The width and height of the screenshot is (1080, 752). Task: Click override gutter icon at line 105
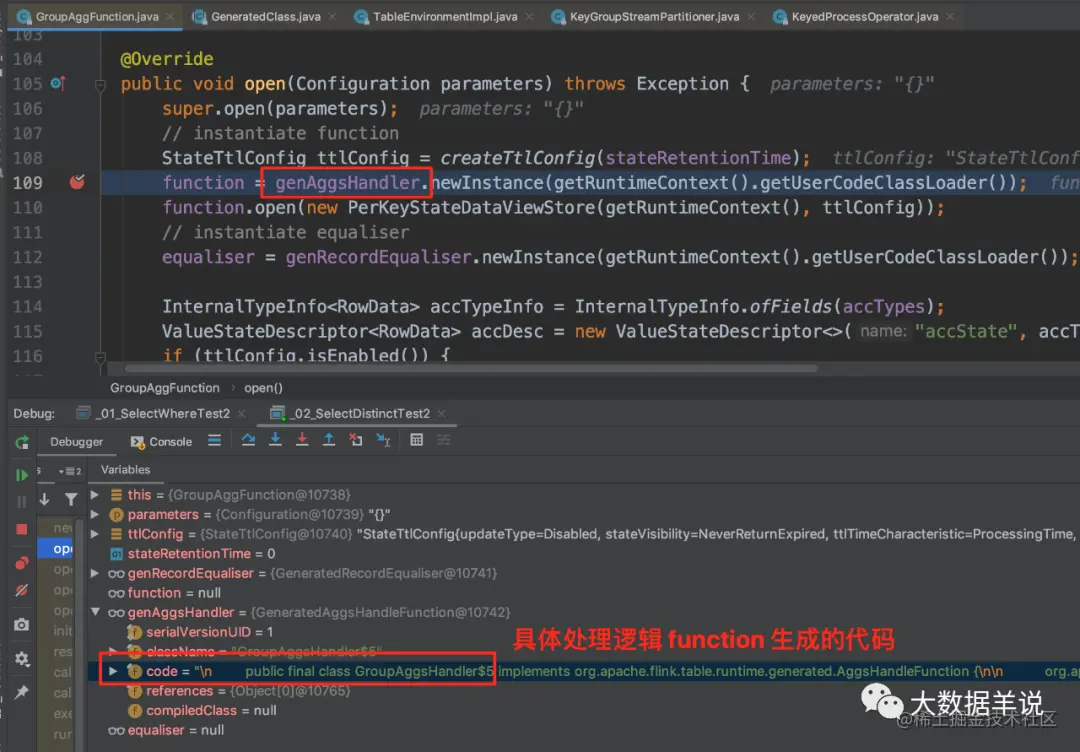click(x=58, y=83)
